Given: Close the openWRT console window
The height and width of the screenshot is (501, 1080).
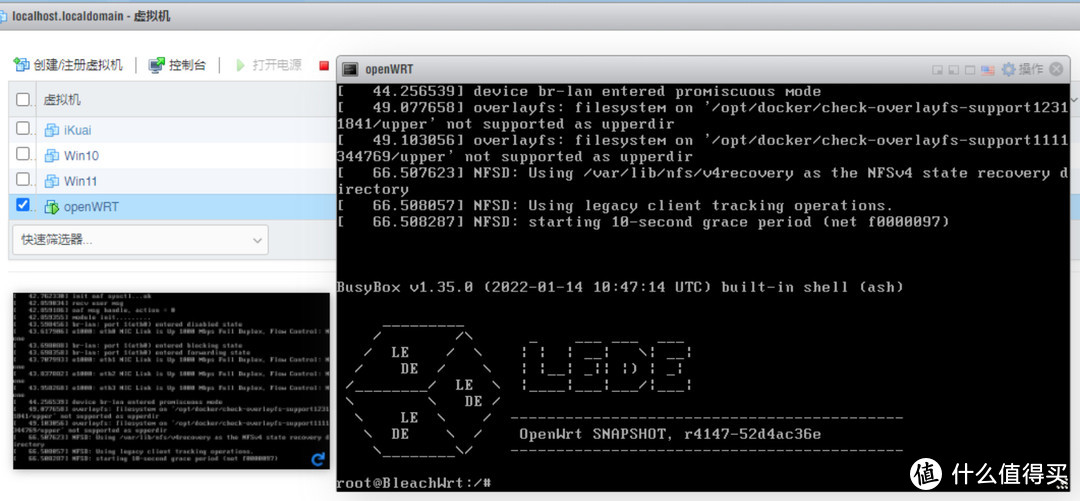Looking at the screenshot, I should click(1056, 69).
